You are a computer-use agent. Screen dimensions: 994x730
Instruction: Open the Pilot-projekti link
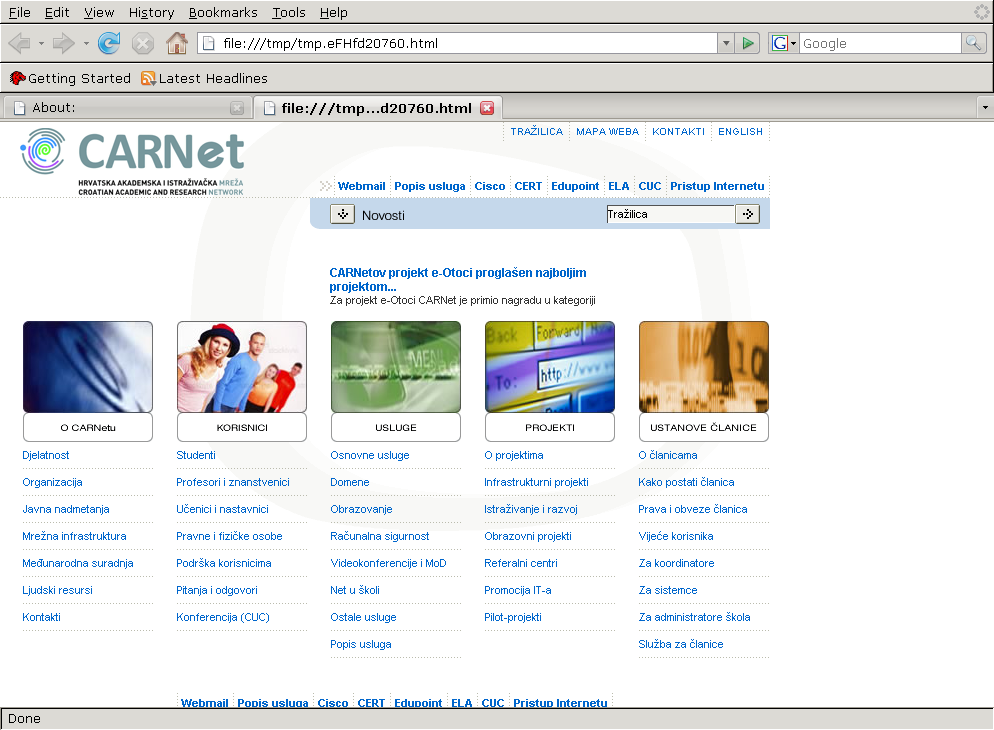pyautogui.click(x=513, y=617)
